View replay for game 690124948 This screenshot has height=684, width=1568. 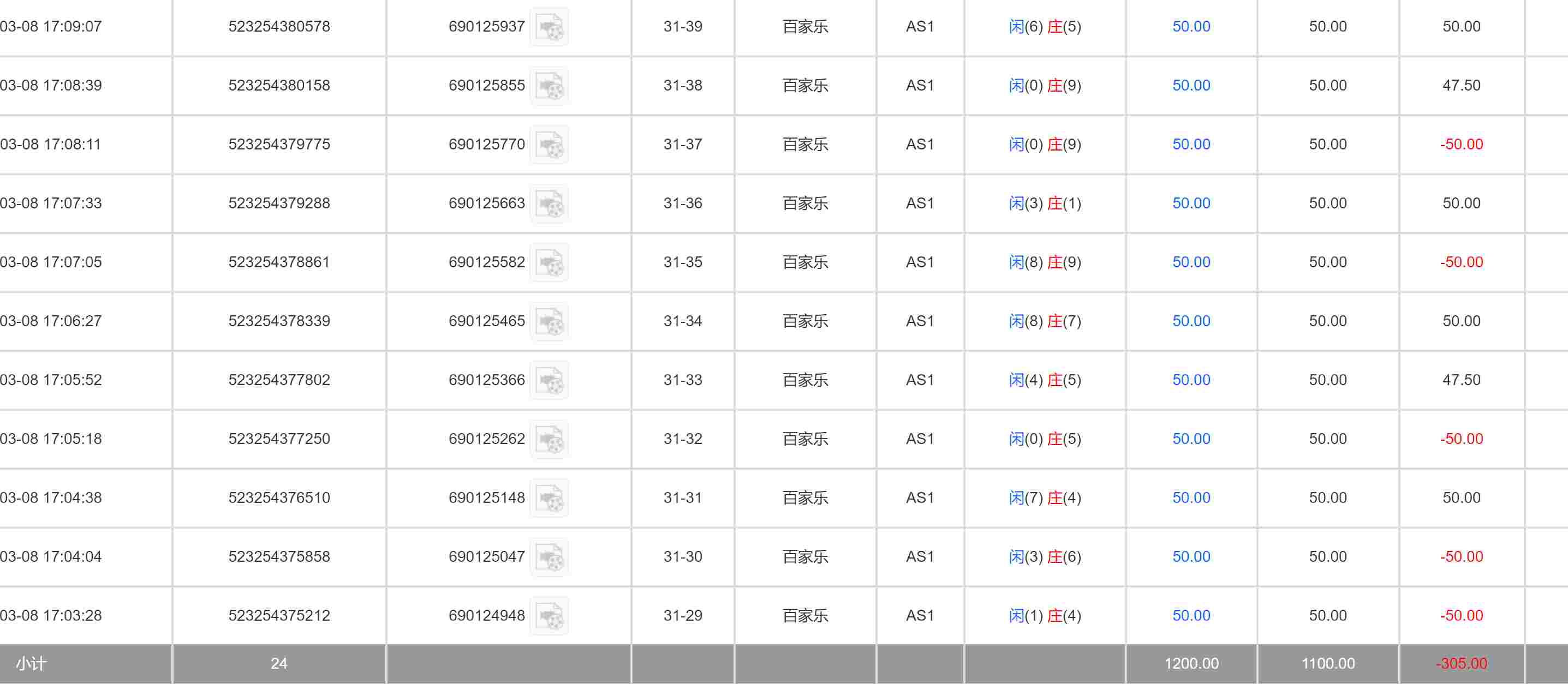pyautogui.click(x=549, y=616)
